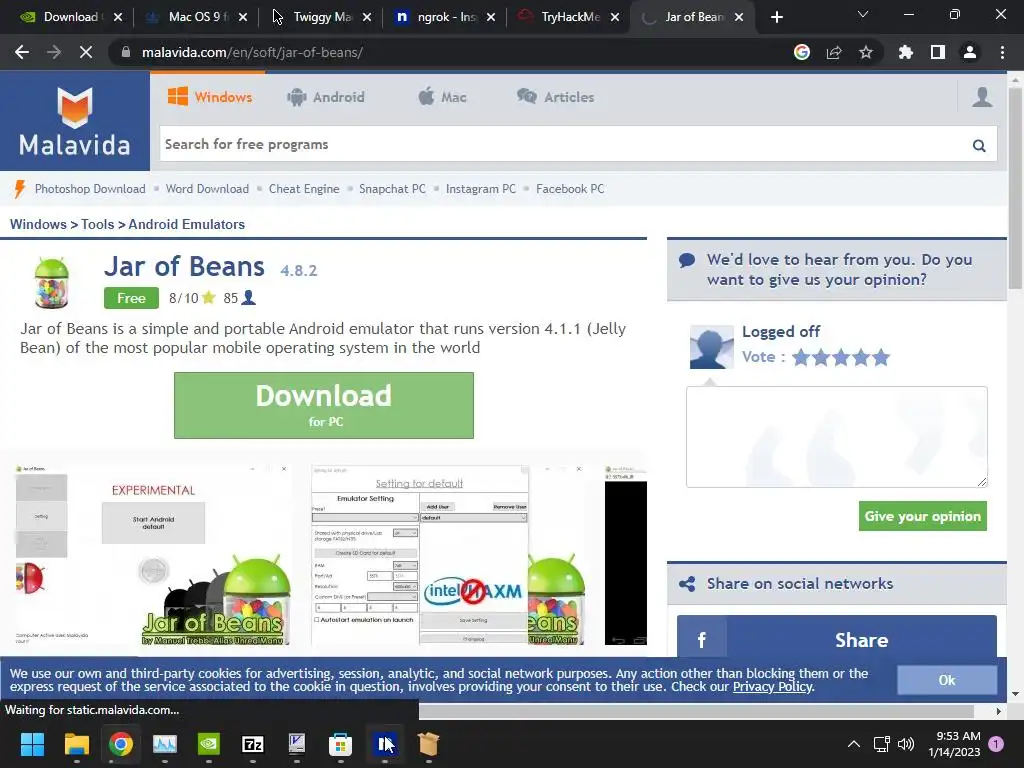Select the third vote star
Image resolution: width=1024 pixels, height=768 pixels.
point(841,357)
